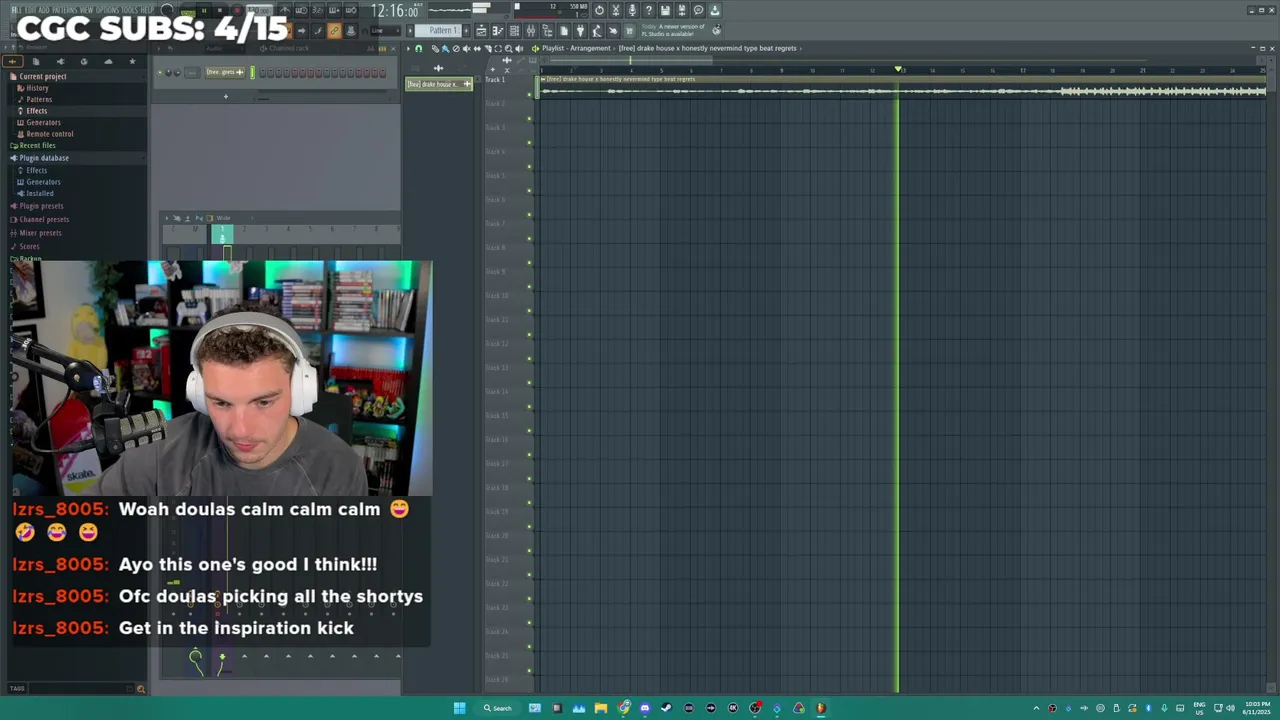Click the download arrow icon in top toolbar
The height and width of the screenshot is (720, 1280).
click(x=714, y=10)
